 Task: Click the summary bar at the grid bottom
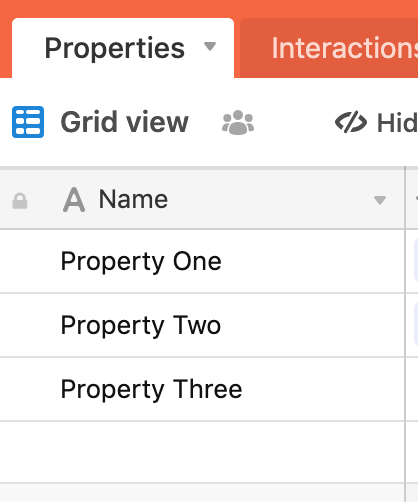pyautogui.click(x=202, y=493)
